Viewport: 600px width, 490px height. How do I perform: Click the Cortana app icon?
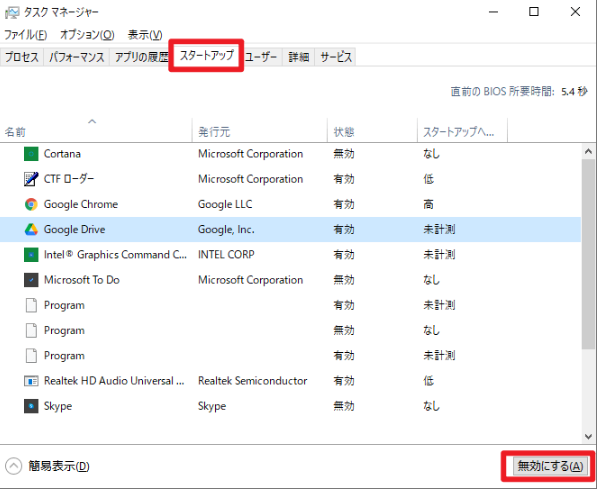pos(31,154)
